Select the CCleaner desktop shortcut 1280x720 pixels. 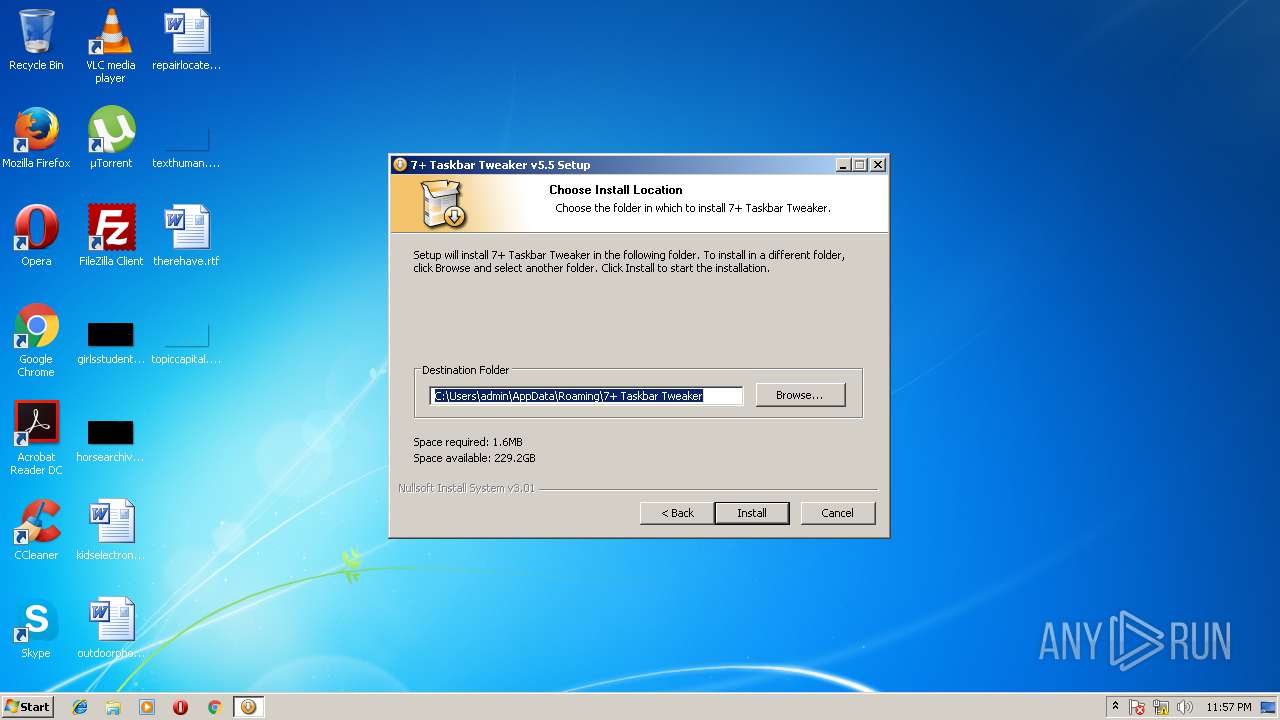(36, 530)
